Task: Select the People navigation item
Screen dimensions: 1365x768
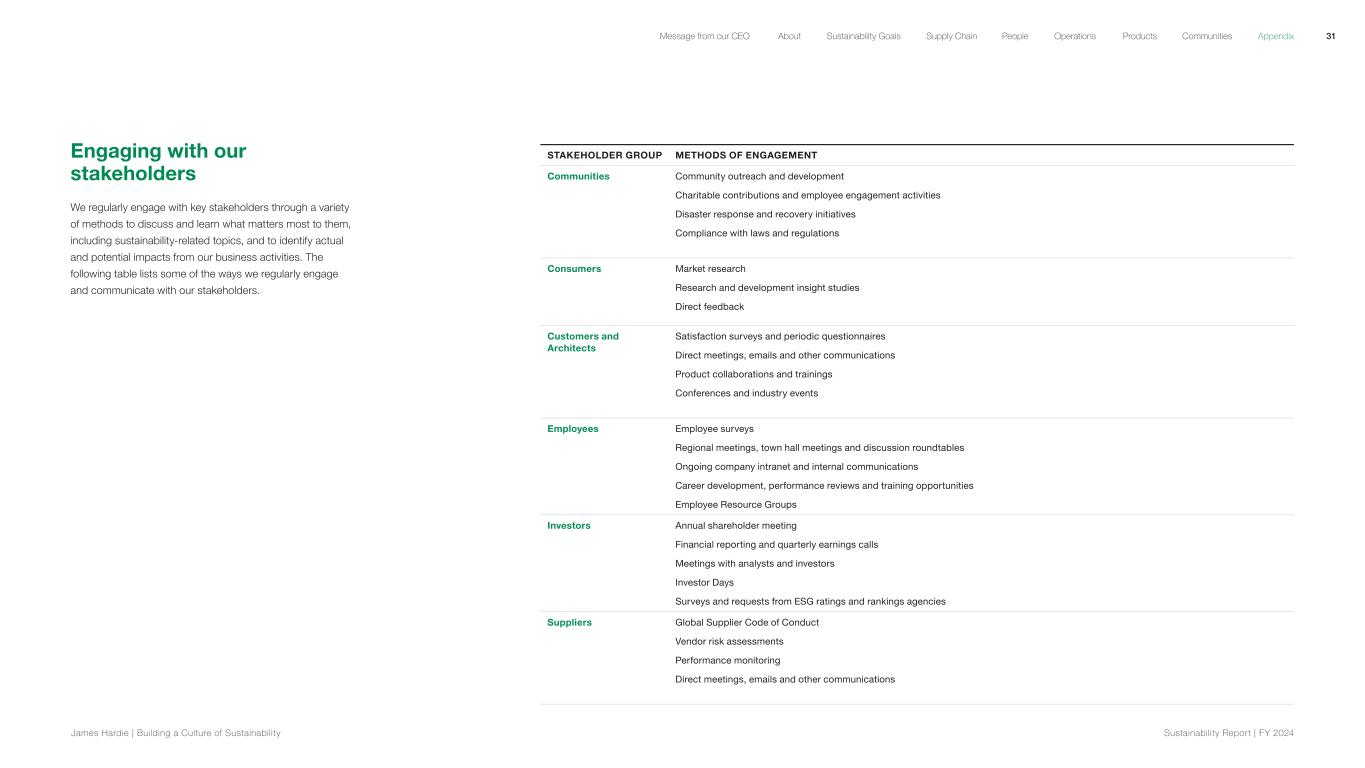Action: (x=1014, y=36)
